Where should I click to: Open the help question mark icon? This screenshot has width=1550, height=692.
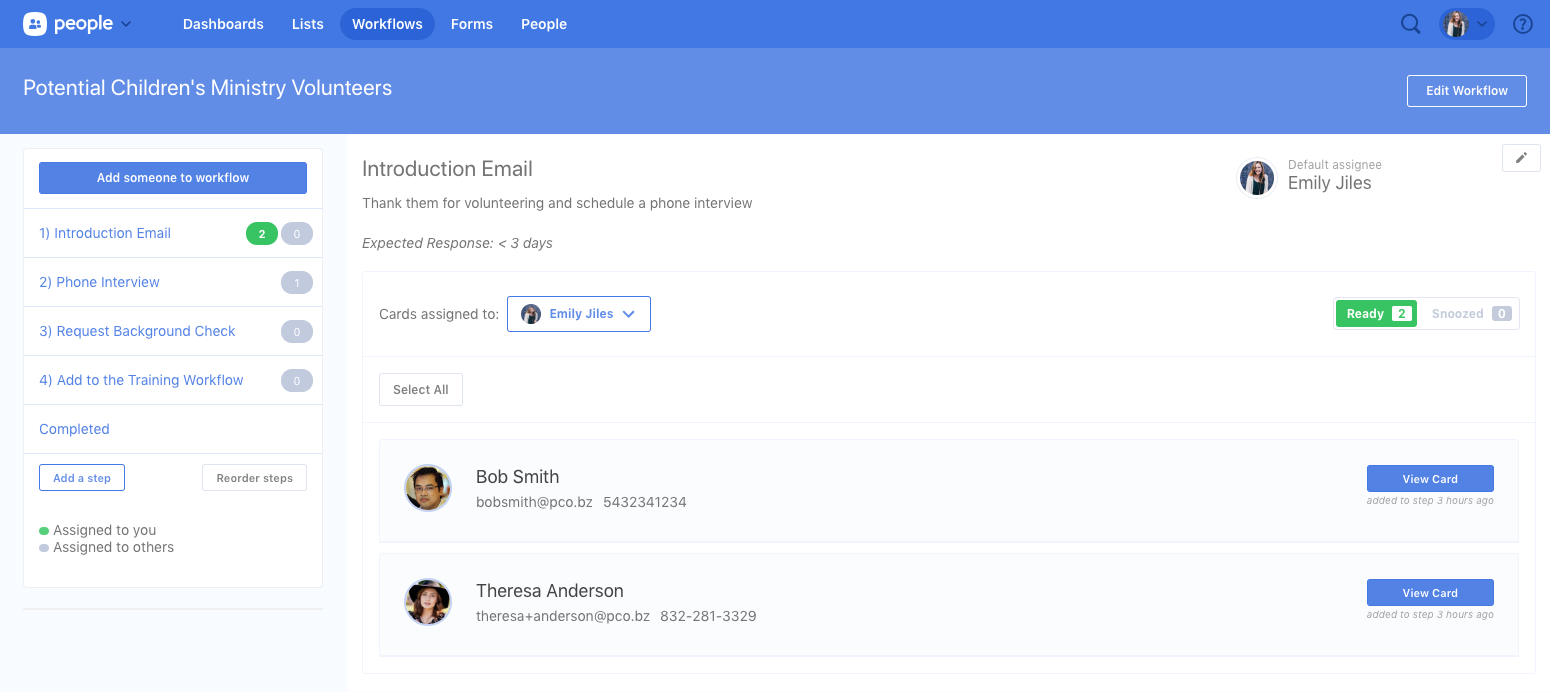pyautogui.click(x=1522, y=24)
